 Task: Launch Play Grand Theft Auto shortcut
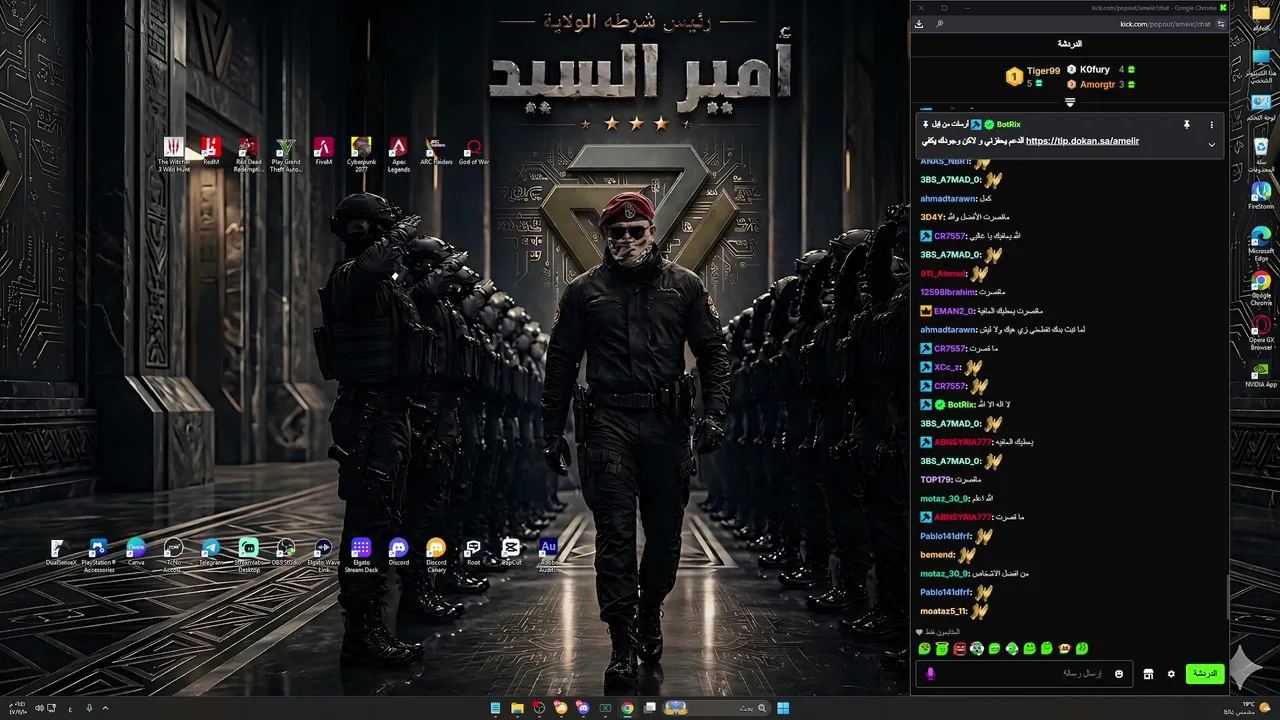286,154
